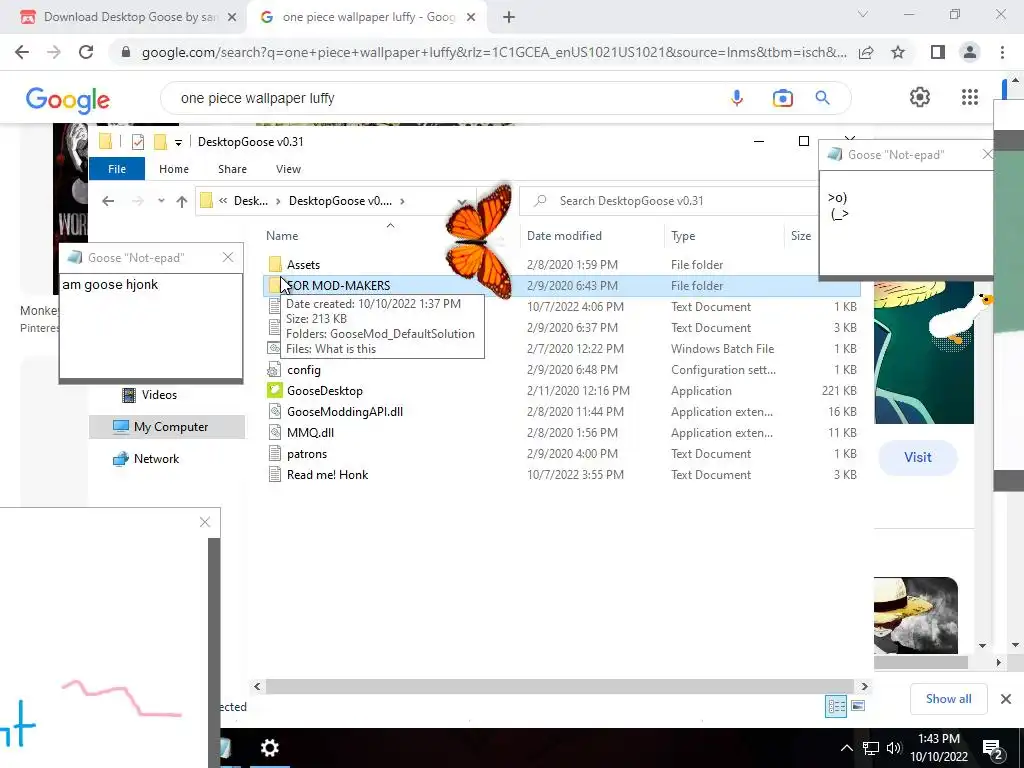Close the Download Desktop Goose tab
This screenshot has width=1024, height=768.
[232, 18]
